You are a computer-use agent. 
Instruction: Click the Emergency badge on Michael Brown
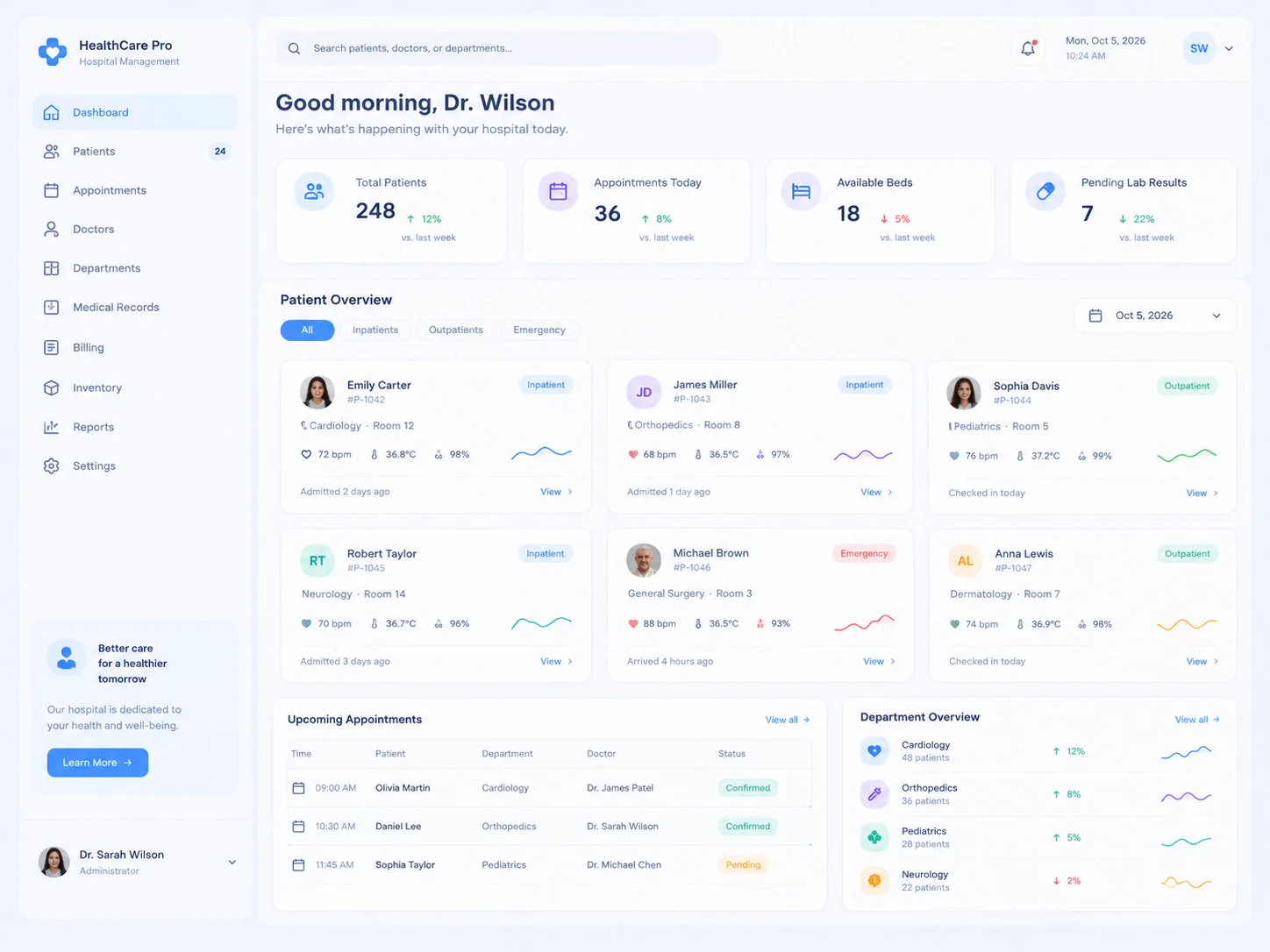click(864, 553)
